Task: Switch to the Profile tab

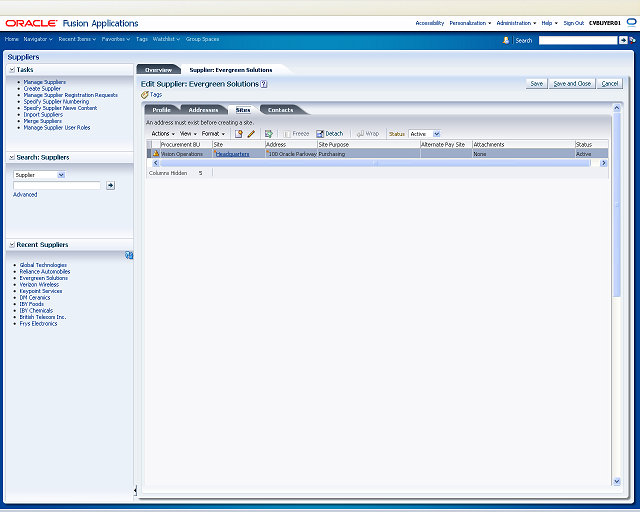Action: 161,110
